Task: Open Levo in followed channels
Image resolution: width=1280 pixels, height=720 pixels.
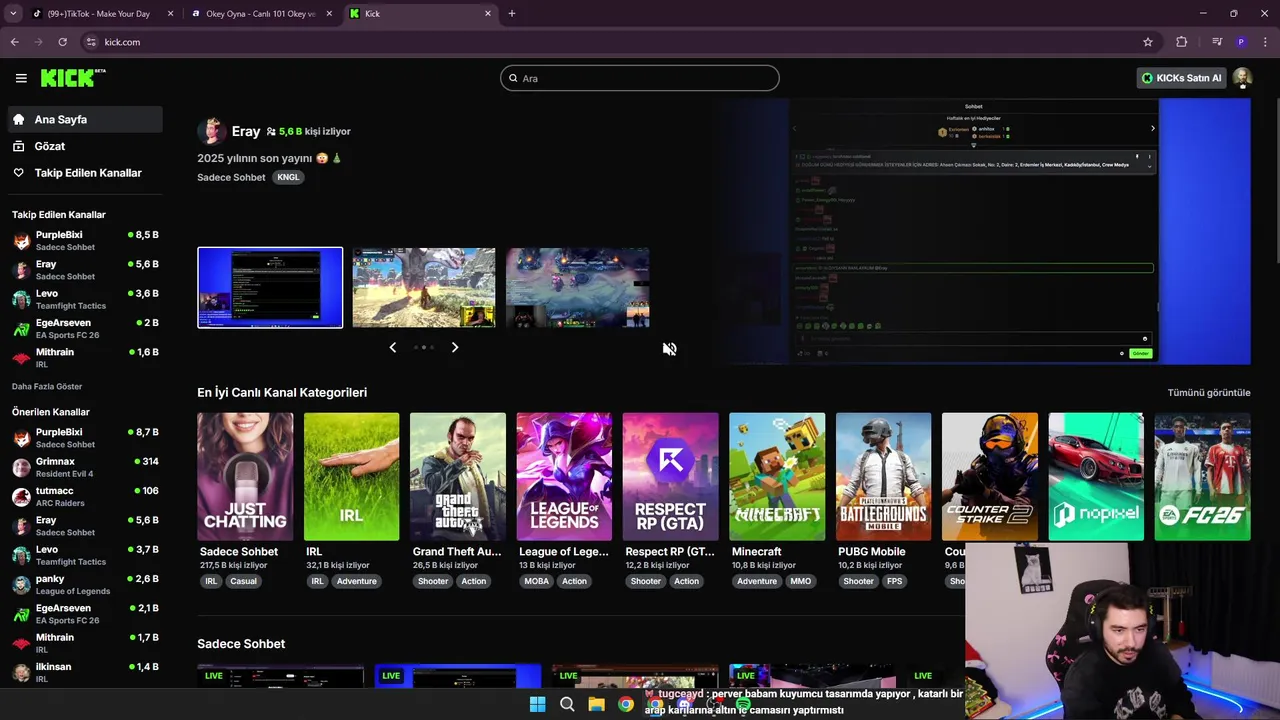Action: tap(85, 299)
